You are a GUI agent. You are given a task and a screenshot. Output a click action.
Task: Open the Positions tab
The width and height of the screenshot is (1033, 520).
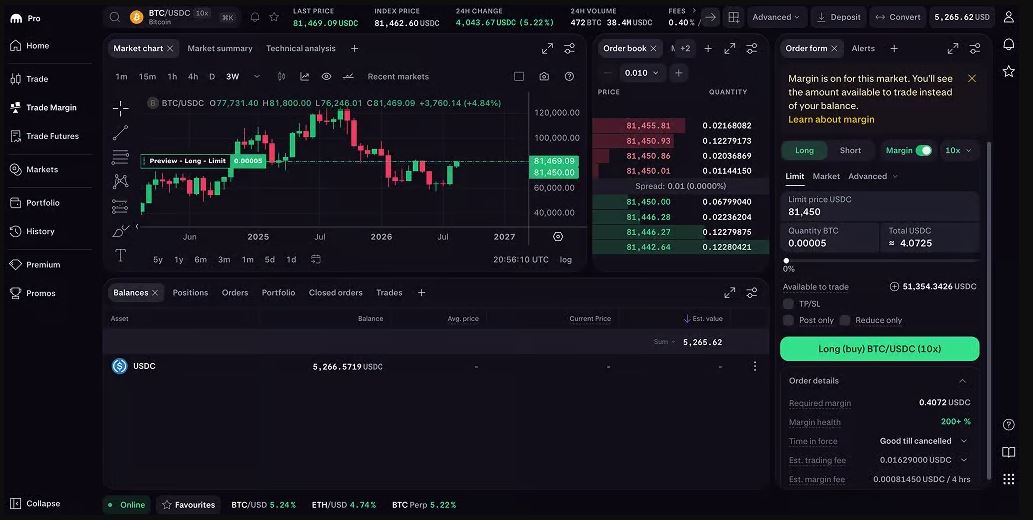click(190, 293)
